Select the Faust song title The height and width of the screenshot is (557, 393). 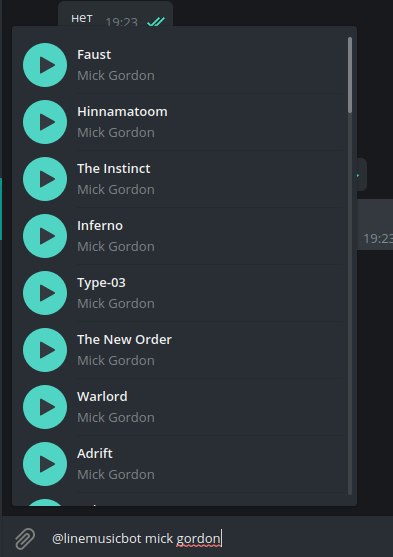pyautogui.click(x=94, y=55)
